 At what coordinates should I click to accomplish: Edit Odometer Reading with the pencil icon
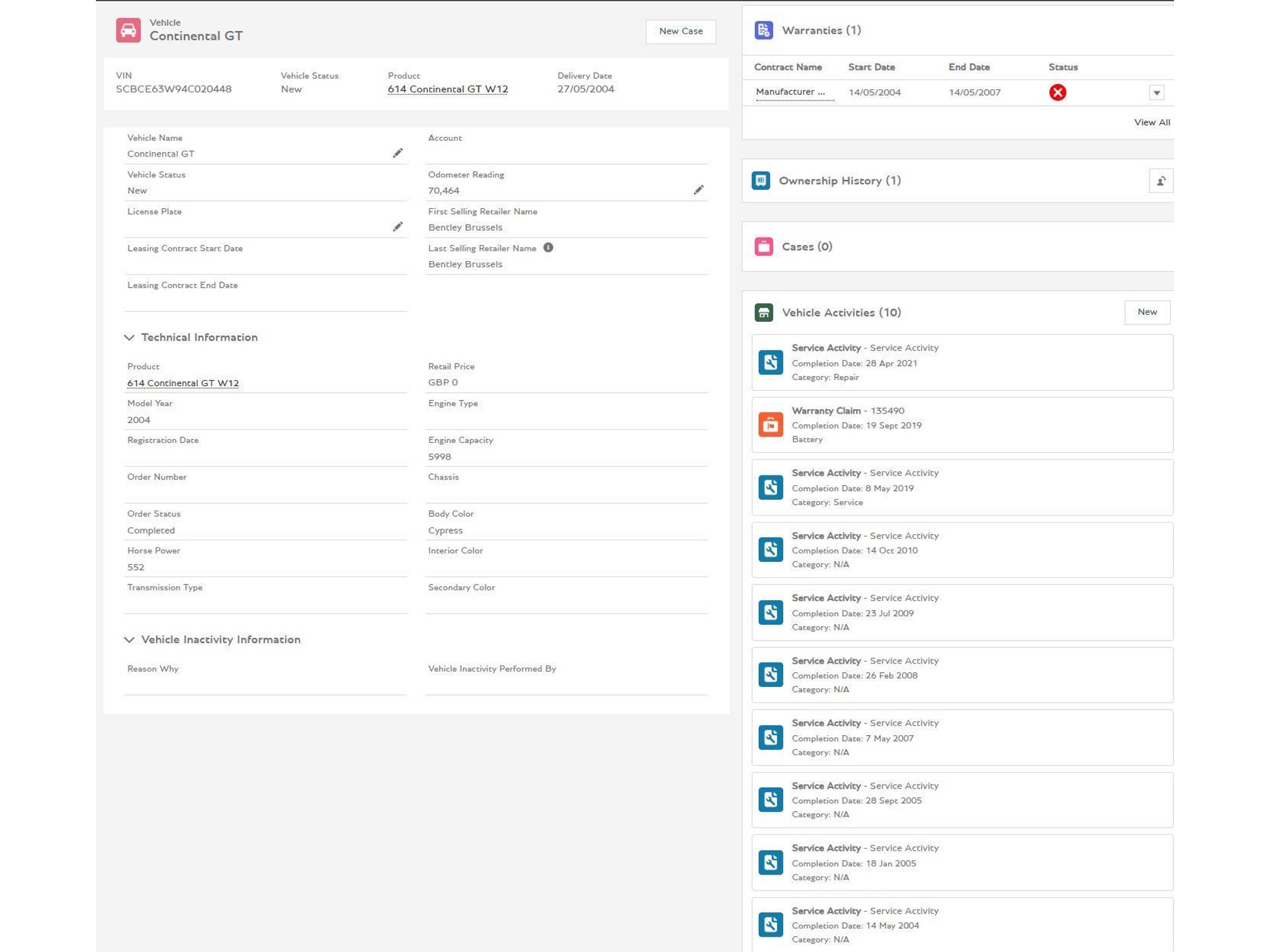tap(698, 190)
